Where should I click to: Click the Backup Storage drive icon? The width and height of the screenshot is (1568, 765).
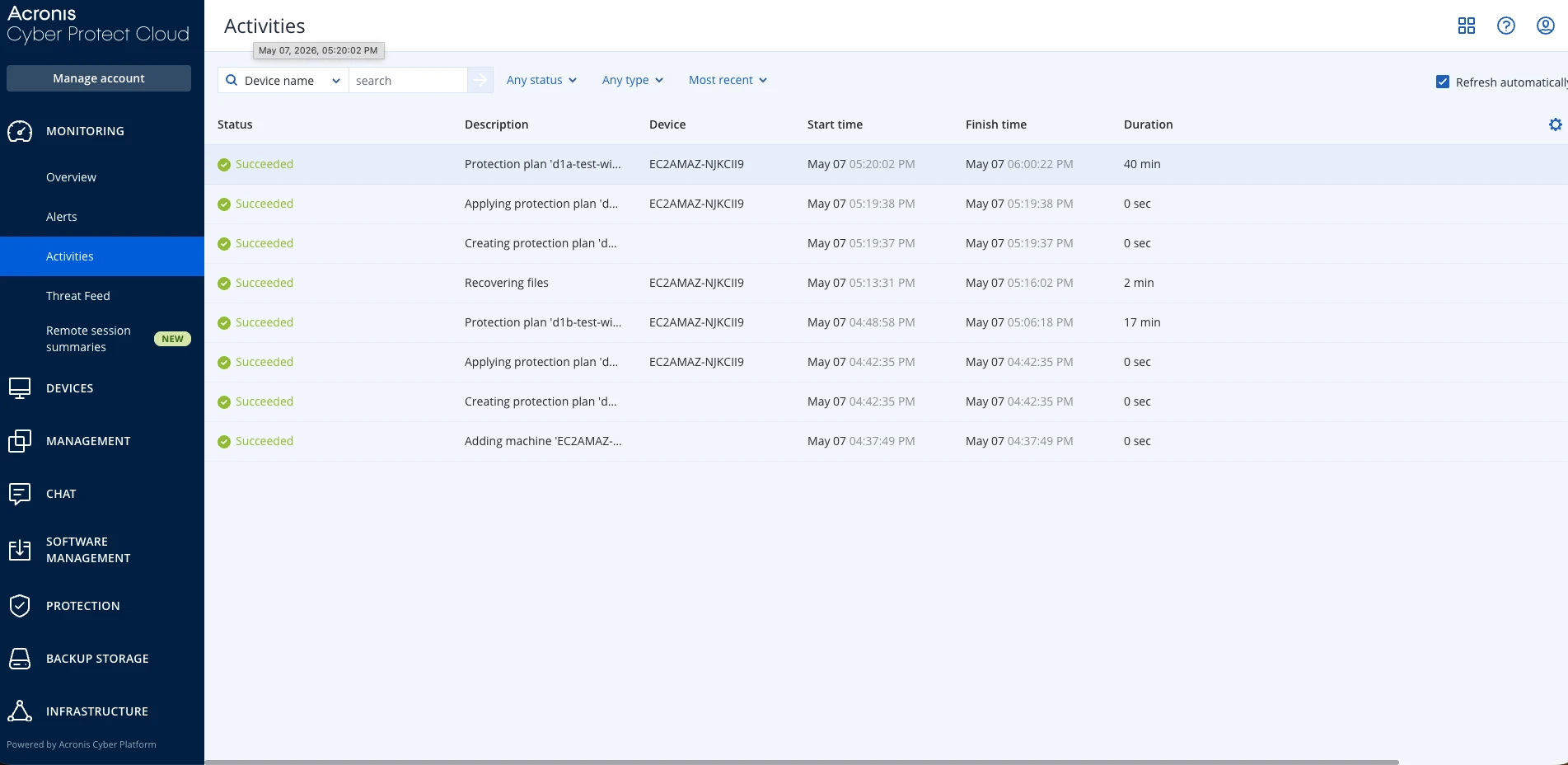[x=20, y=659]
